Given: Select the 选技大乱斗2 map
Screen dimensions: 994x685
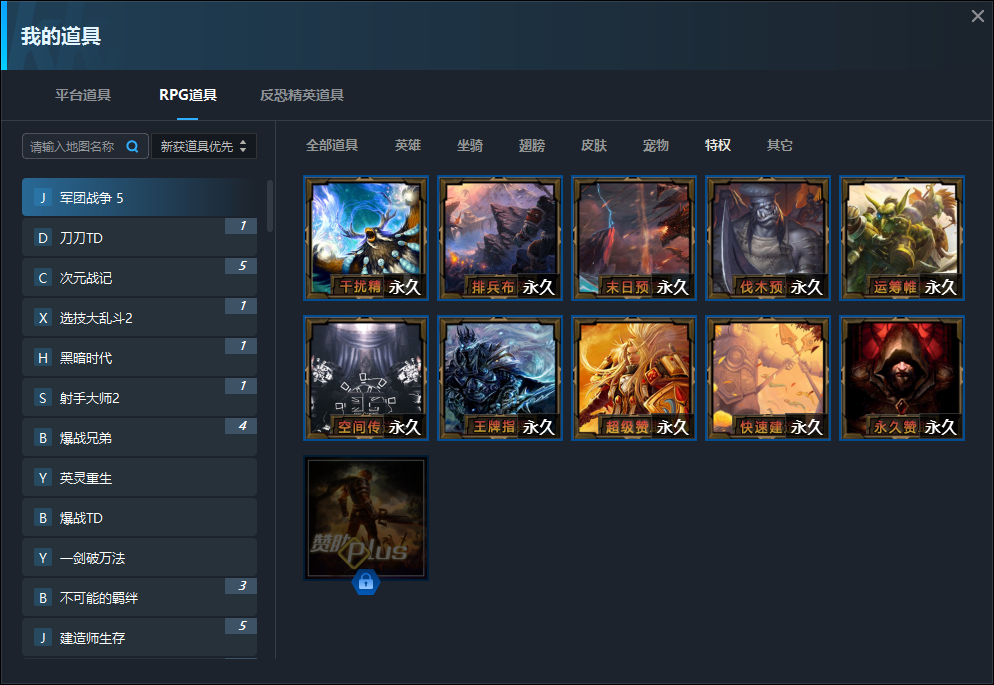Looking at the screenshot, I should (x=139, y=317).
